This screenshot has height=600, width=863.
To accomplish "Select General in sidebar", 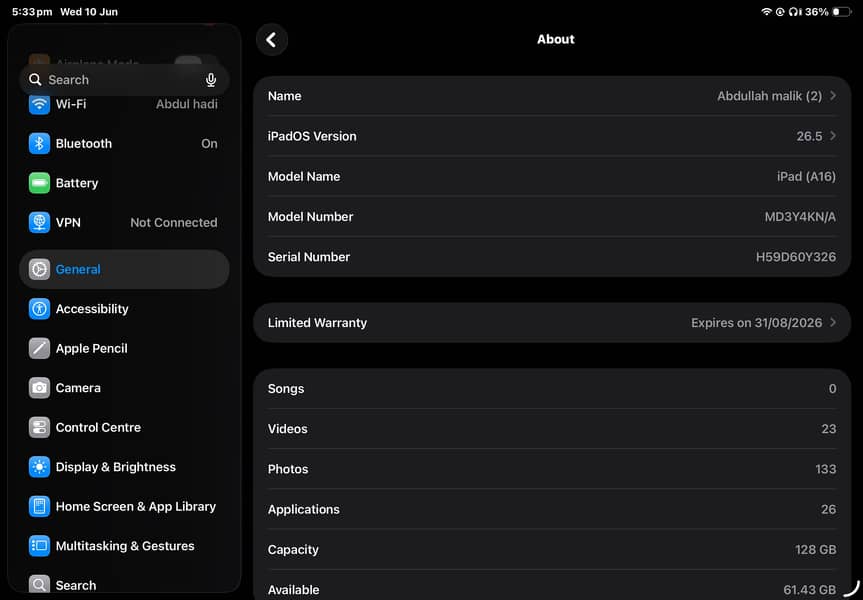I will coord(124,270).
